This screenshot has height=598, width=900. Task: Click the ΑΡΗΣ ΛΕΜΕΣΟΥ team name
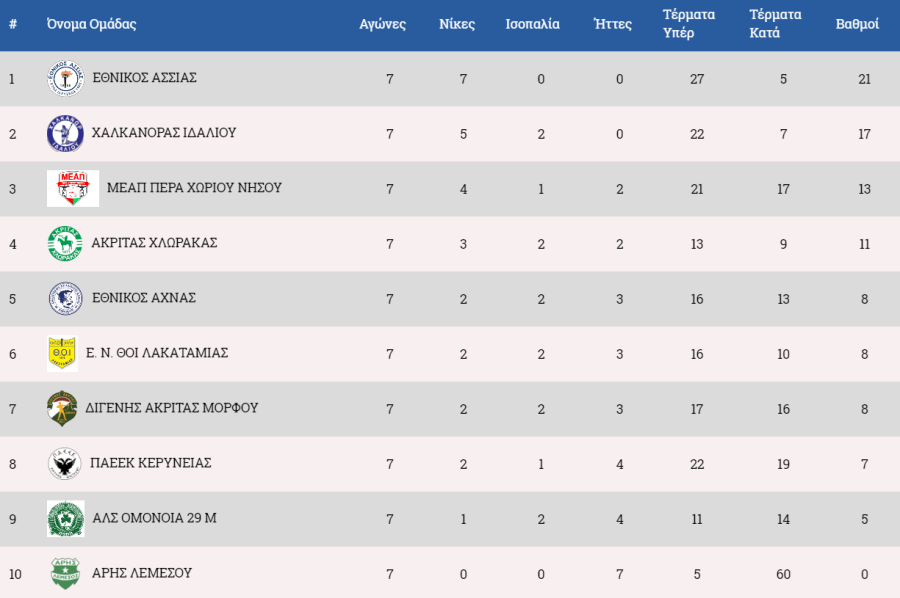click(142, 573)
